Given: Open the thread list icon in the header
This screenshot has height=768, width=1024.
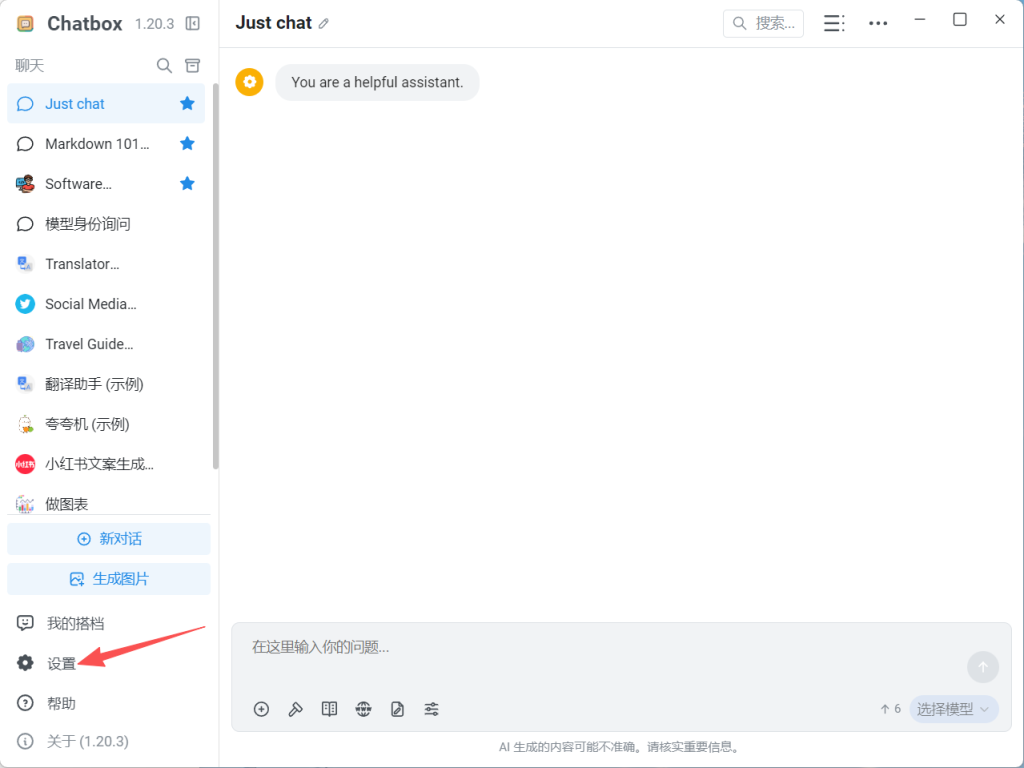Looking at the screenshot, I should coord(833,24).
